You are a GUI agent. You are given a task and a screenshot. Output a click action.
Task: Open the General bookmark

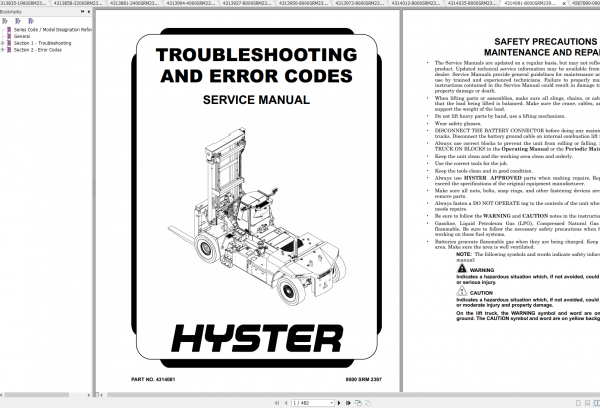point(22,36)
